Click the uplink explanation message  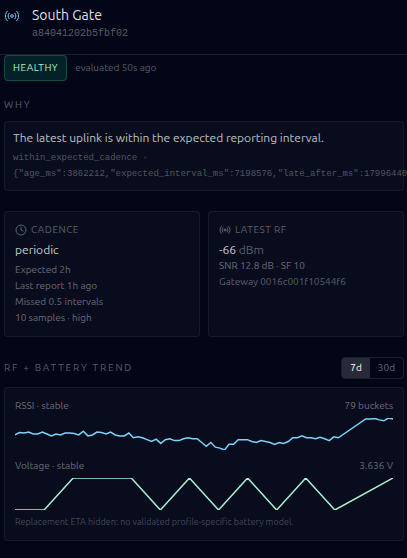(168, 138)
